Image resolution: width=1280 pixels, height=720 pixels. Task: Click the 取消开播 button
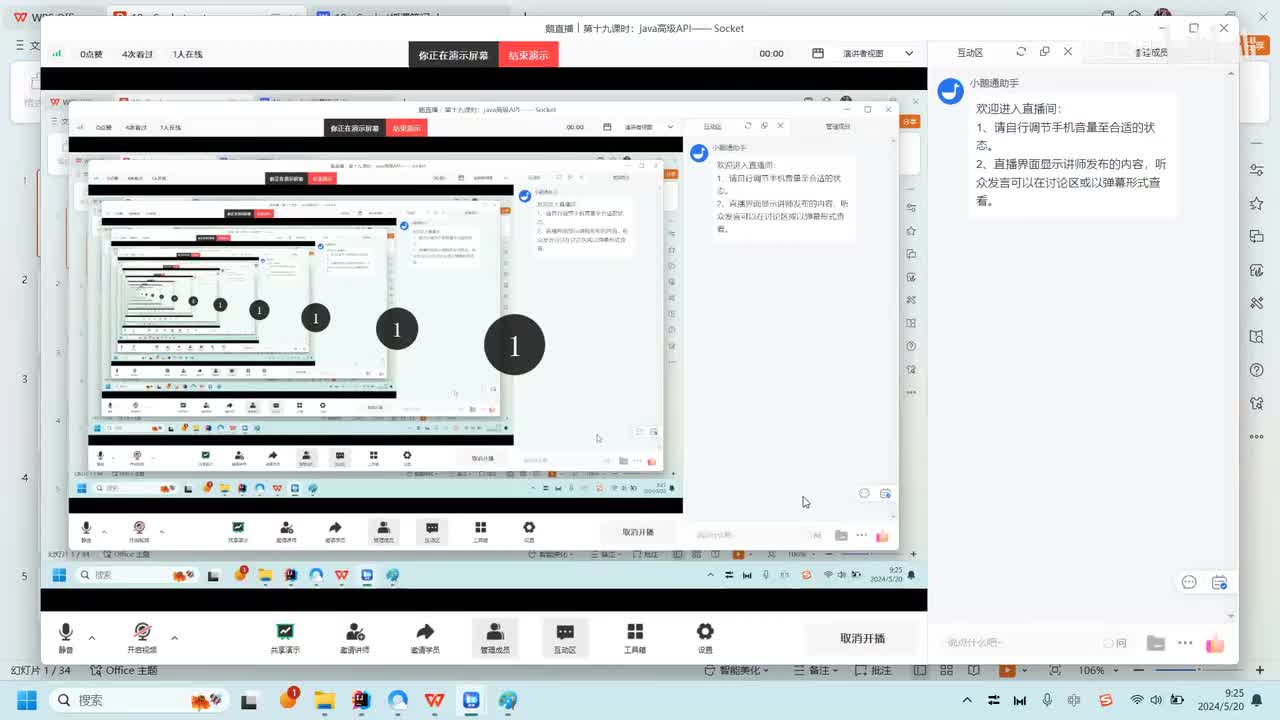click(x=862, y=638)
